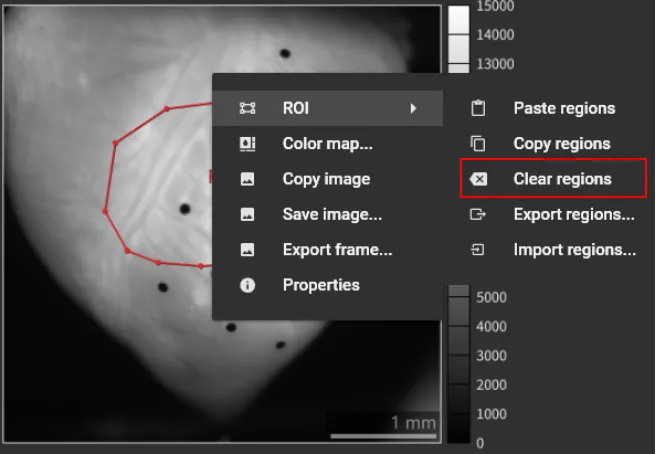
Task: Expand the ROI submenu arrow
Action: (x=413, y=108)
